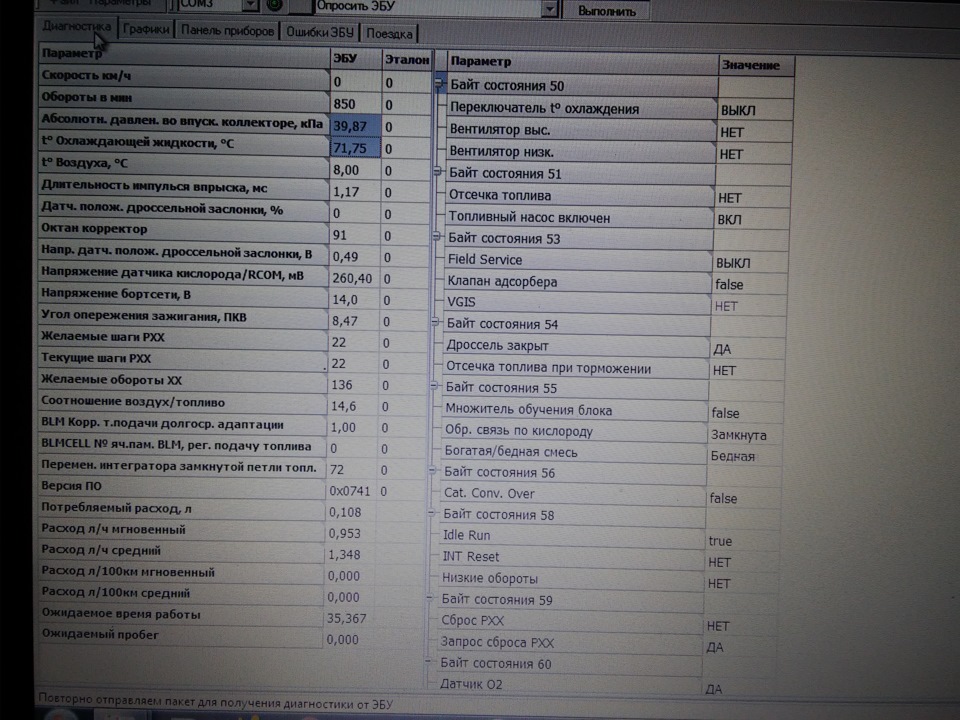Open the Поездка tab
The image size is (960, 720).
click(x=389, y=33)
